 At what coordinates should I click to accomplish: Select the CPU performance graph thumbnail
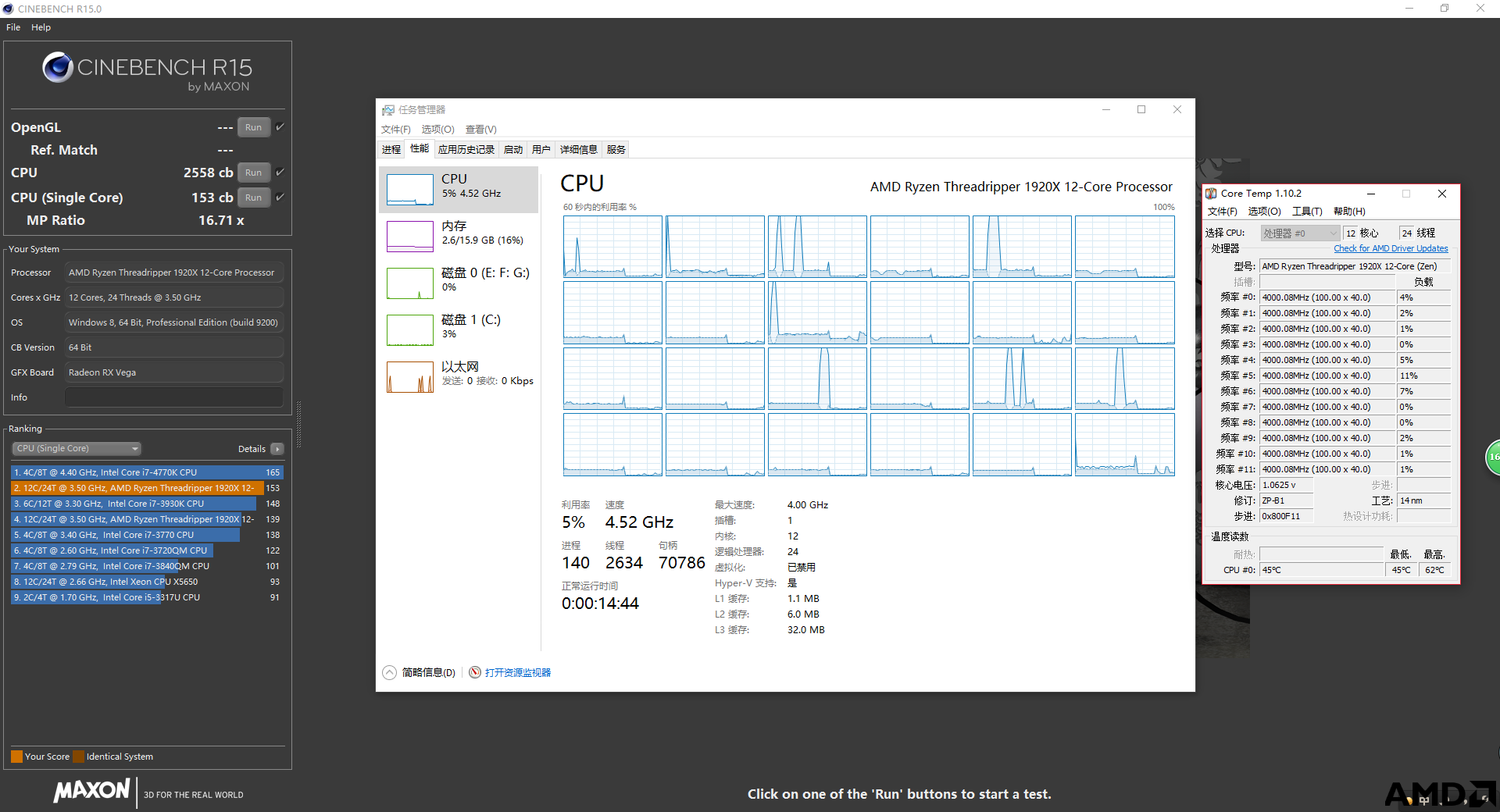(410, 190)
